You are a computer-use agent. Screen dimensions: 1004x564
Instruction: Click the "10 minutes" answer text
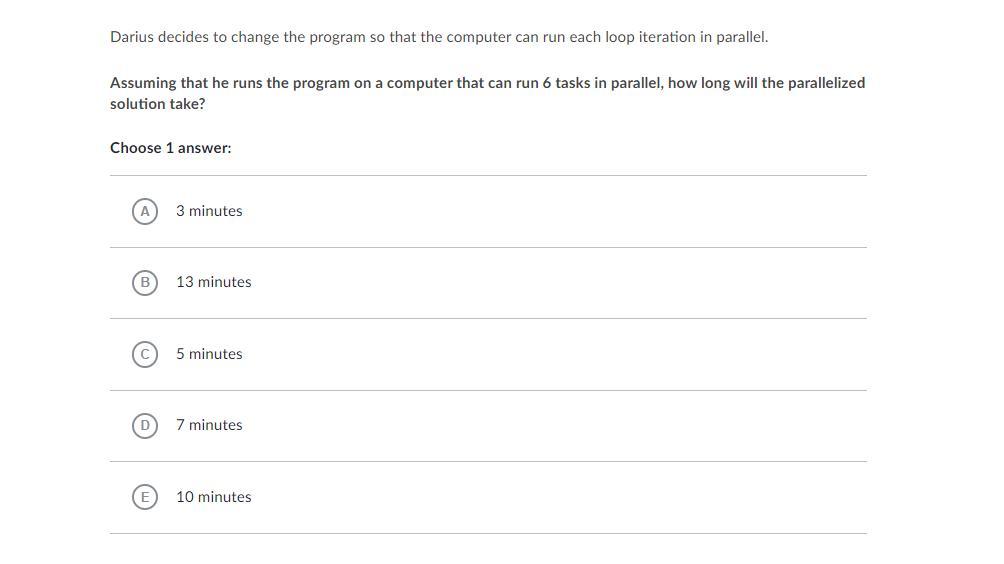coord(214,496)
